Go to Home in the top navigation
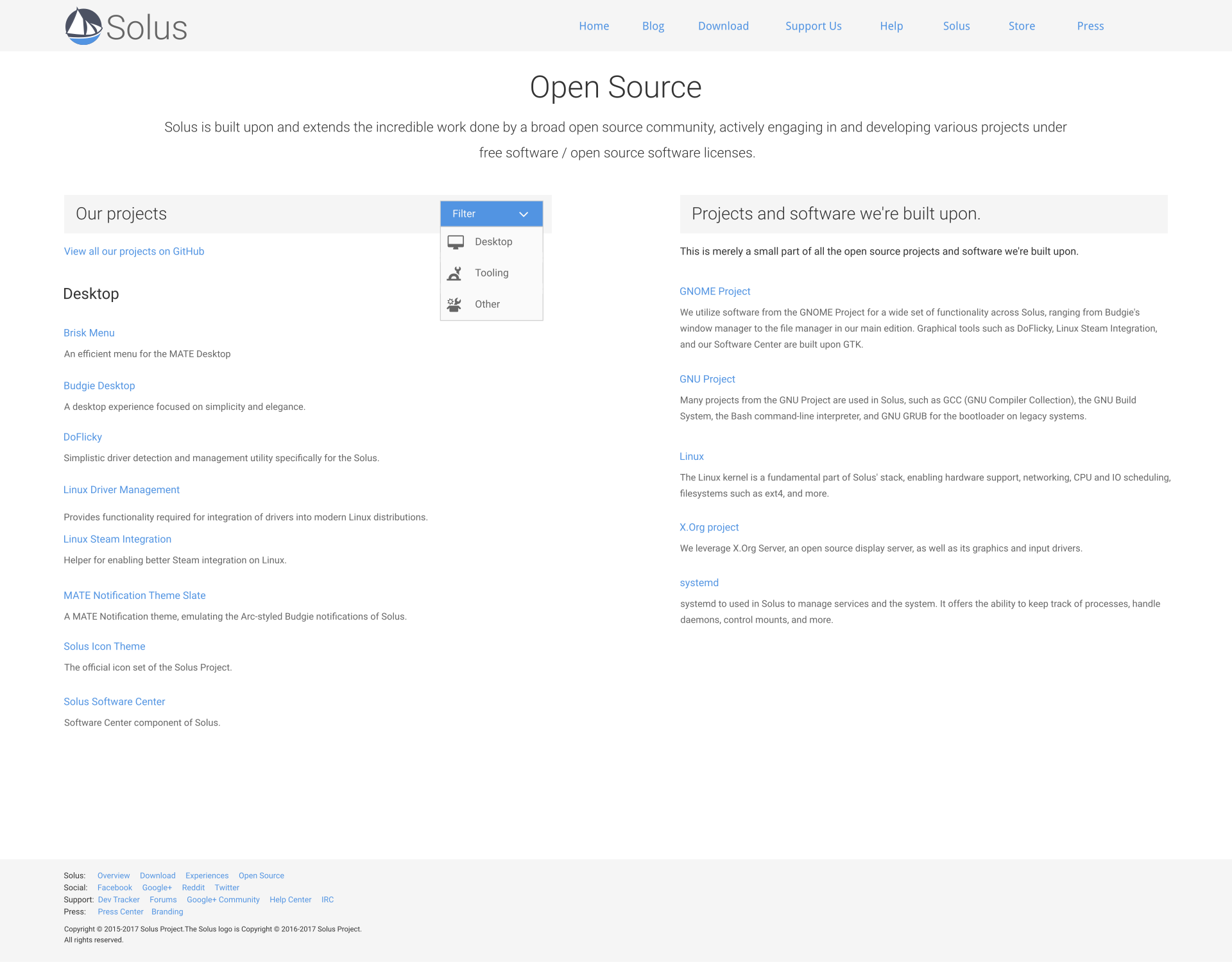This screenshot has height=962, width=1232. (x=594, y=26)
